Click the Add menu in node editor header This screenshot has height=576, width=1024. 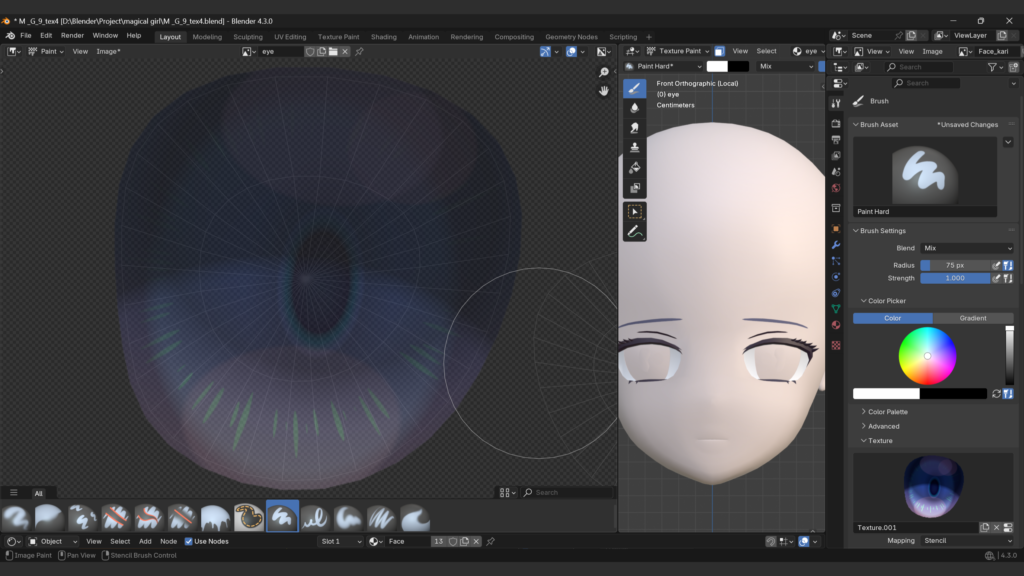coord(145,541)
